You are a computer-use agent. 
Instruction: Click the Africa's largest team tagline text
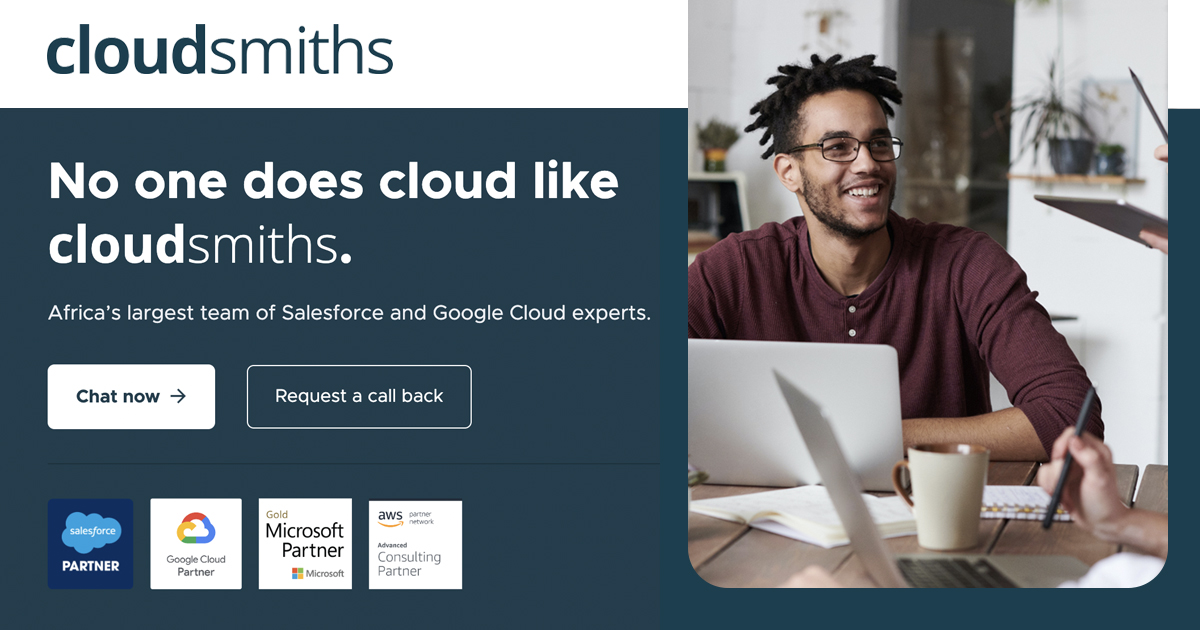coord(350,313)
